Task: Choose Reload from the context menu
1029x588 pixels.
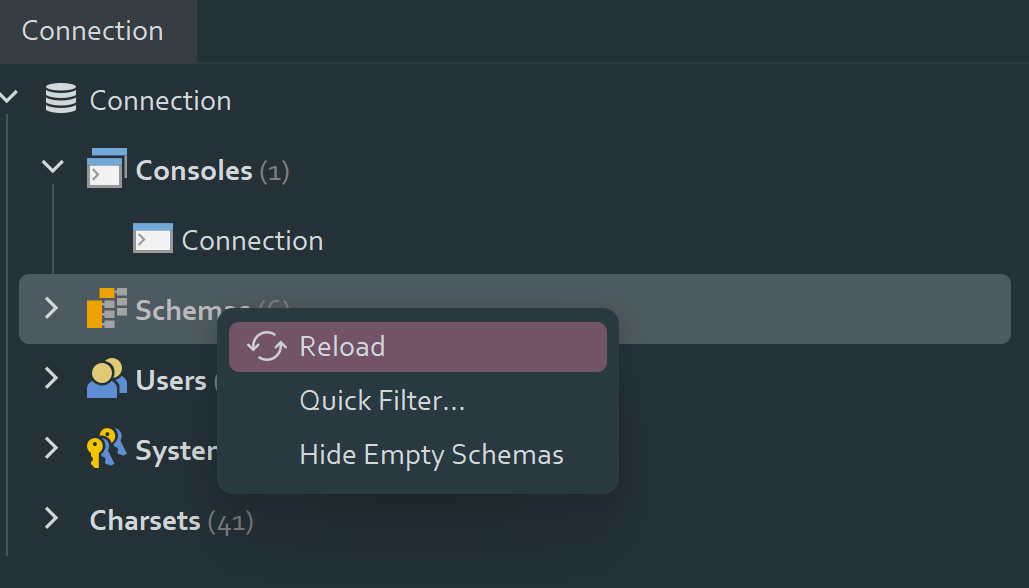Action: tap(342, 347)
